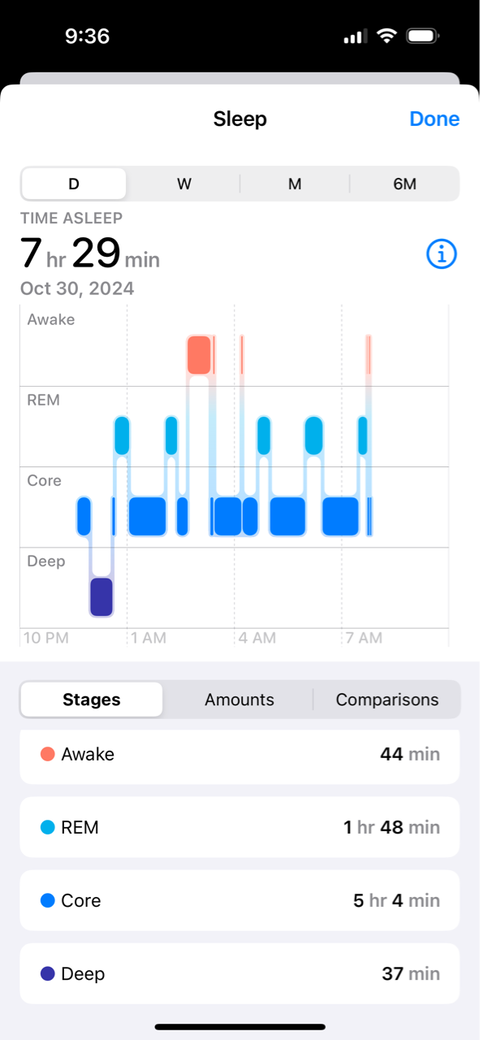This screenshot has width=480, height=1040.
Task: Tap the home indicator bar
Action: click(x=240, y=1027)
